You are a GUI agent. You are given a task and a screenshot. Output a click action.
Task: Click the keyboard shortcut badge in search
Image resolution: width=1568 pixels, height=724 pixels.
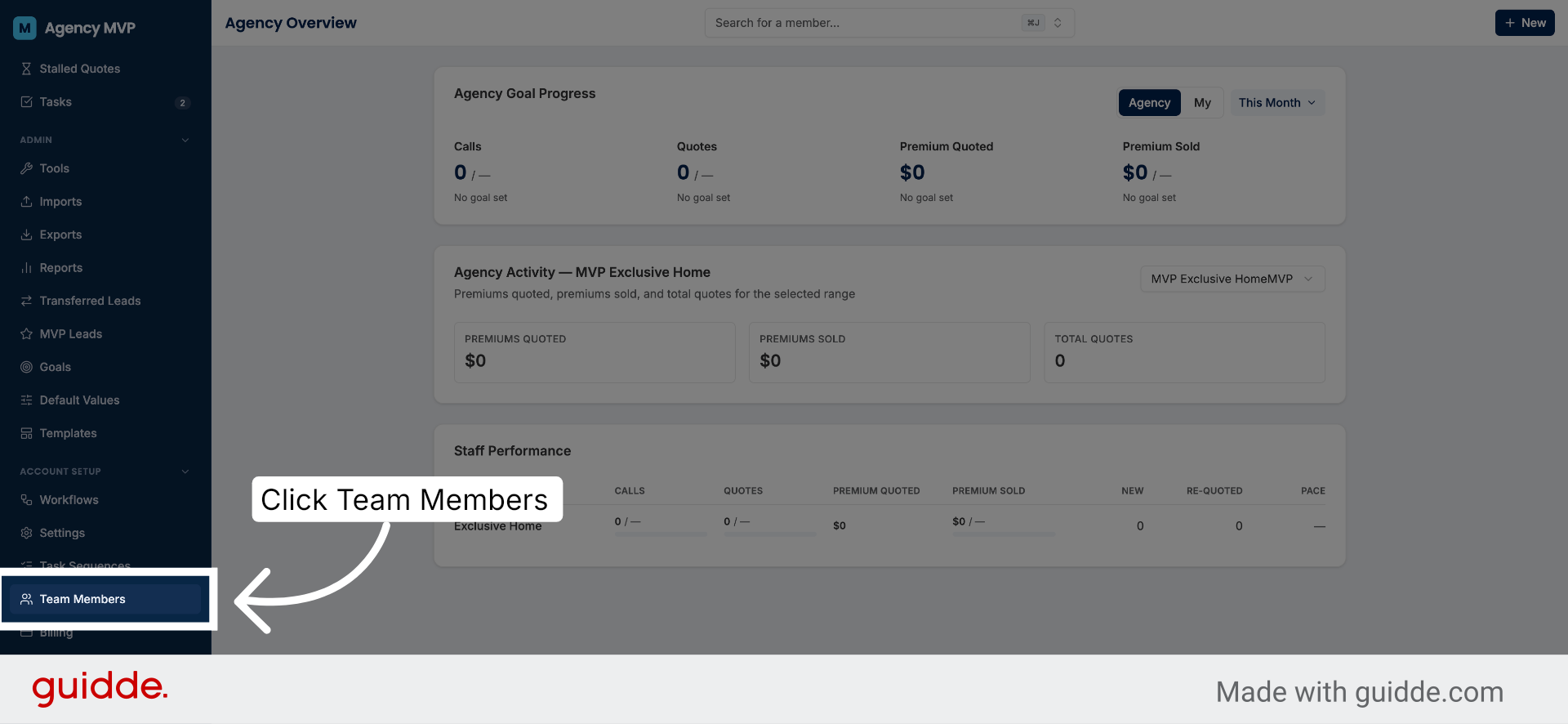click(x=1033, y=23)
